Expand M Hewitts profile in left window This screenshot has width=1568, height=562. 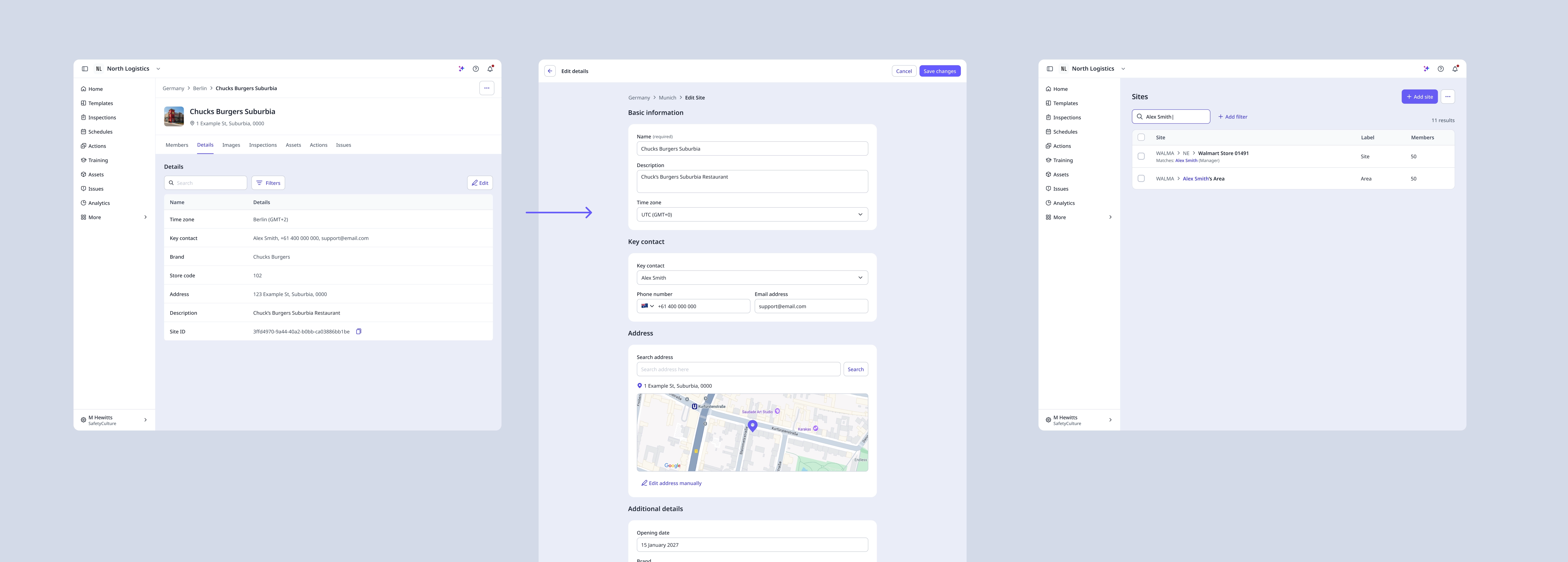click(x=114, y=420)
